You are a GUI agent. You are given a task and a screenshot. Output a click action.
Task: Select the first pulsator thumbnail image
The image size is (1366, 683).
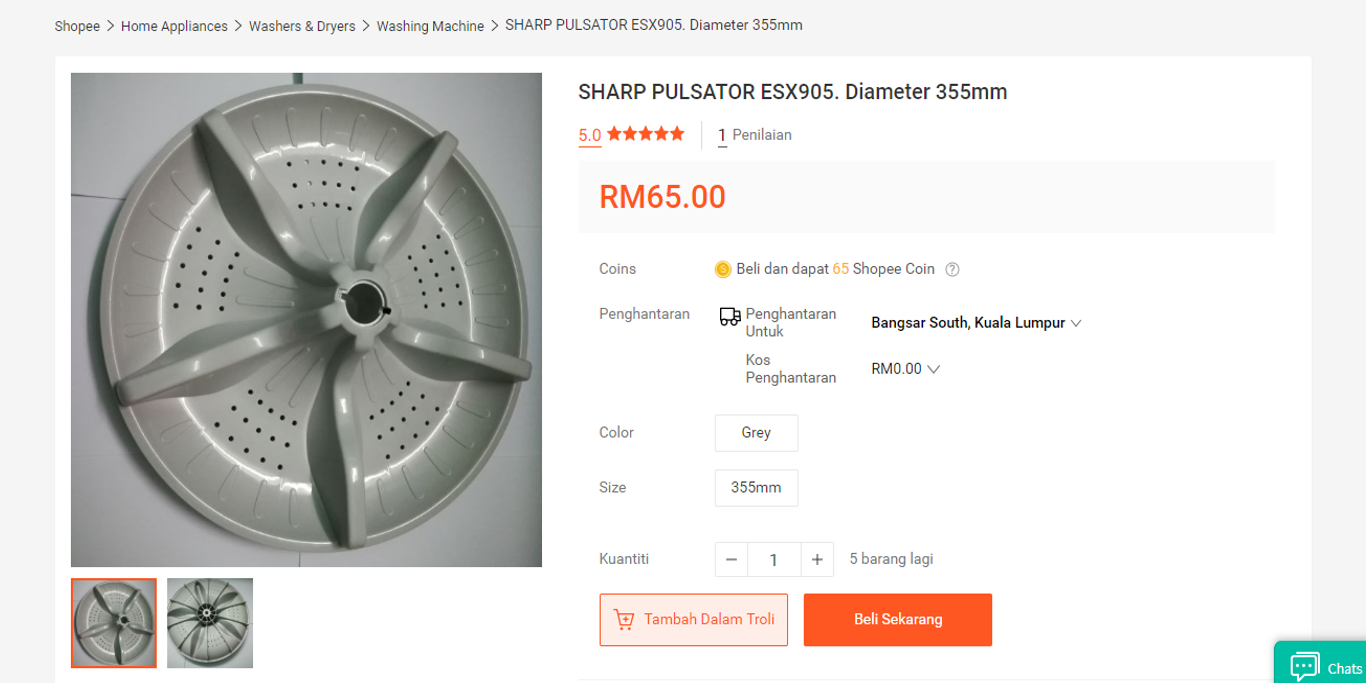click(114, 623)
